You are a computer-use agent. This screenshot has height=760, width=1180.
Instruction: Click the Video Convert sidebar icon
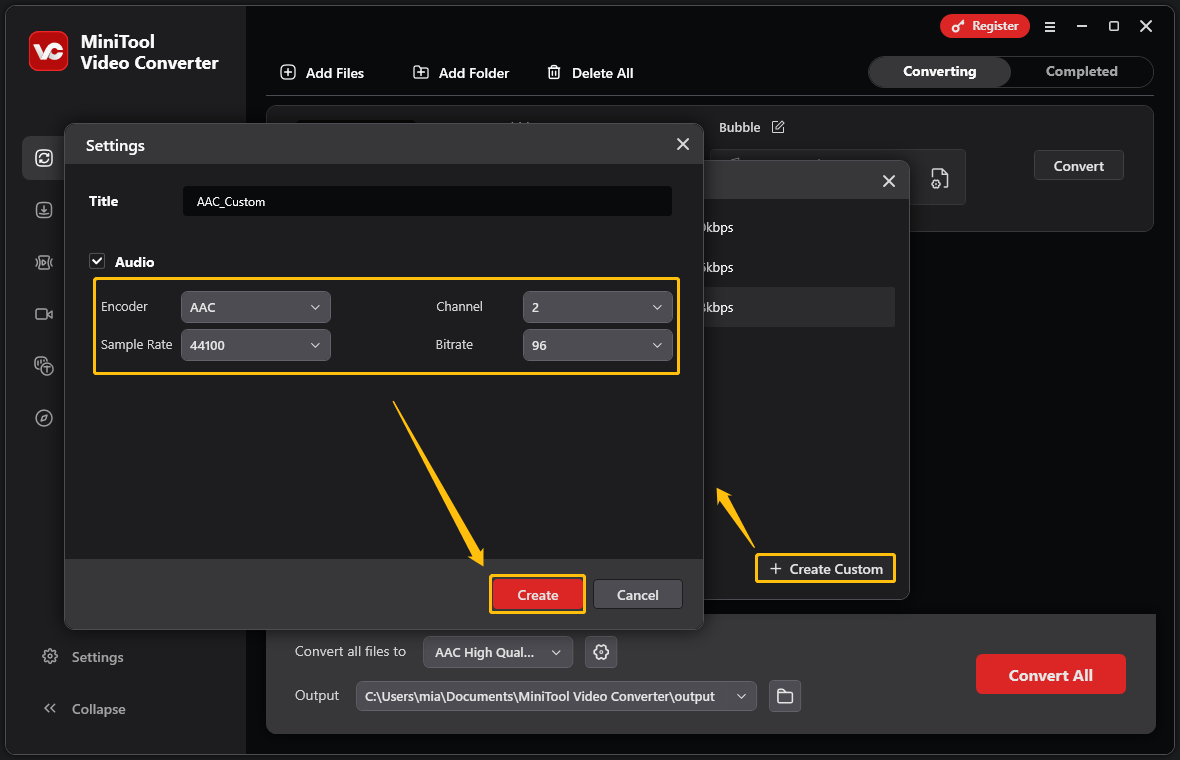44,158
